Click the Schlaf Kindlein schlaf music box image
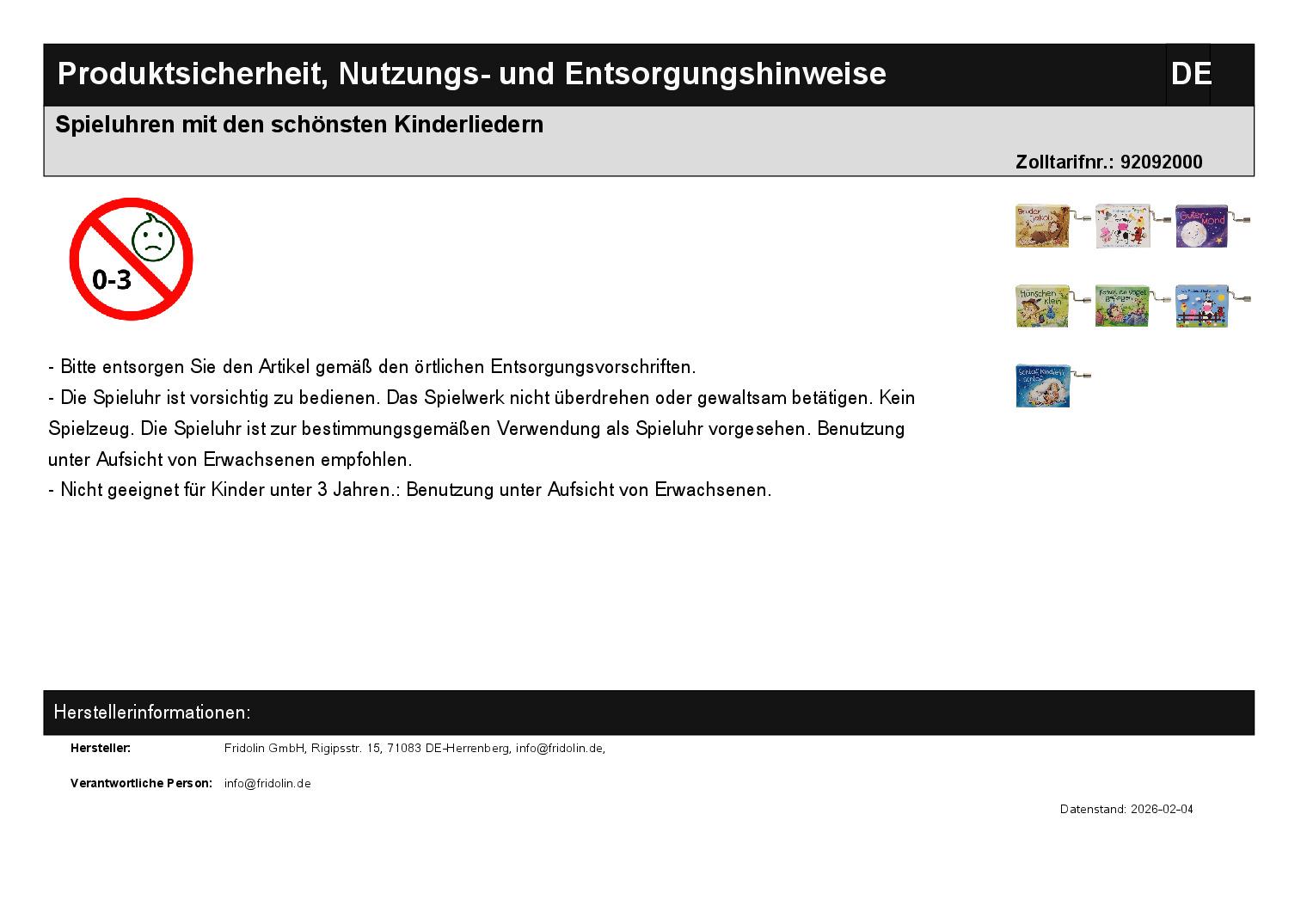The height and width of the screenshot is (924, 1307). [x=1044, y=385]
